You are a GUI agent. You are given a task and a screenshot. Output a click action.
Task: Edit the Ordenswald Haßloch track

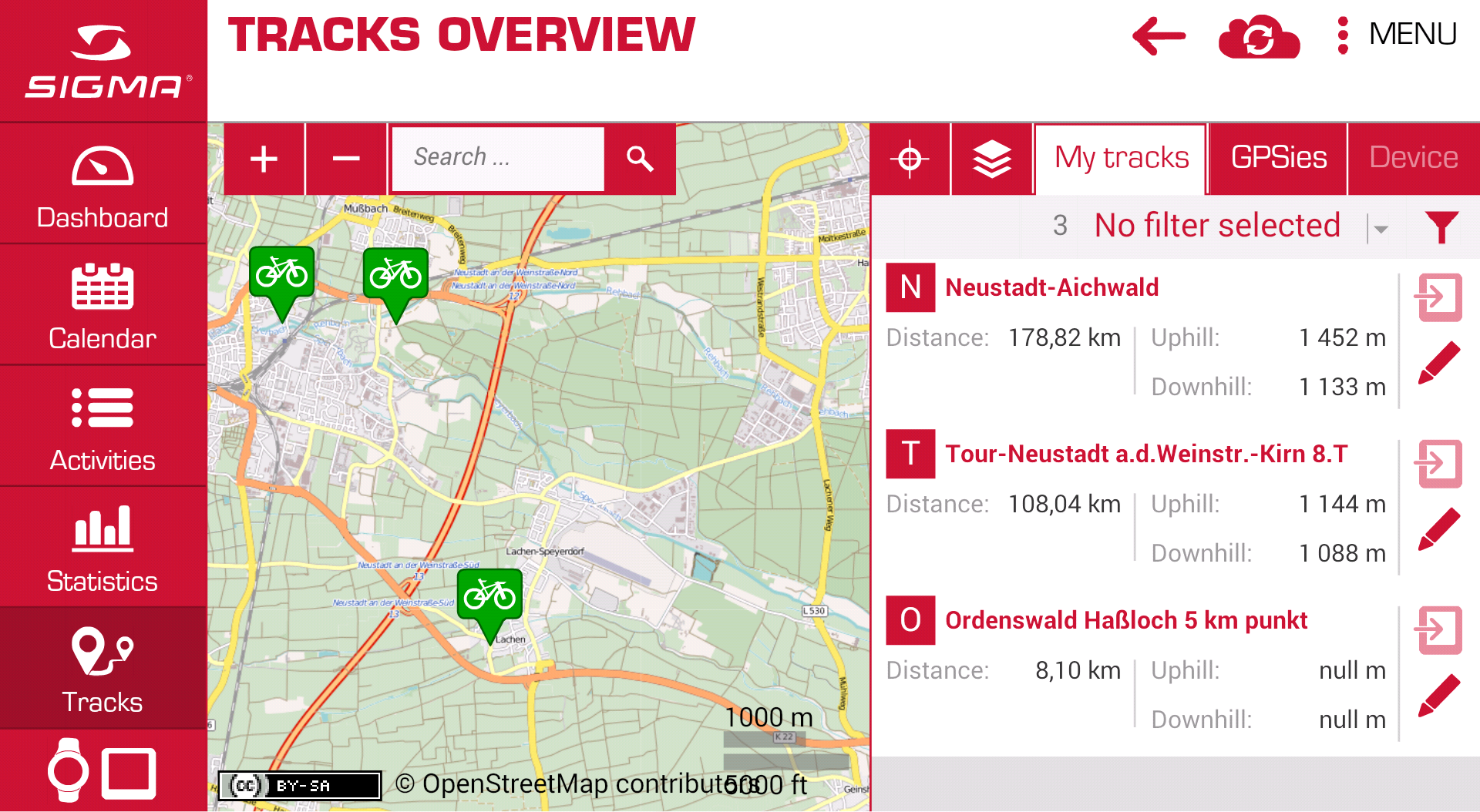coord(1438,696)
